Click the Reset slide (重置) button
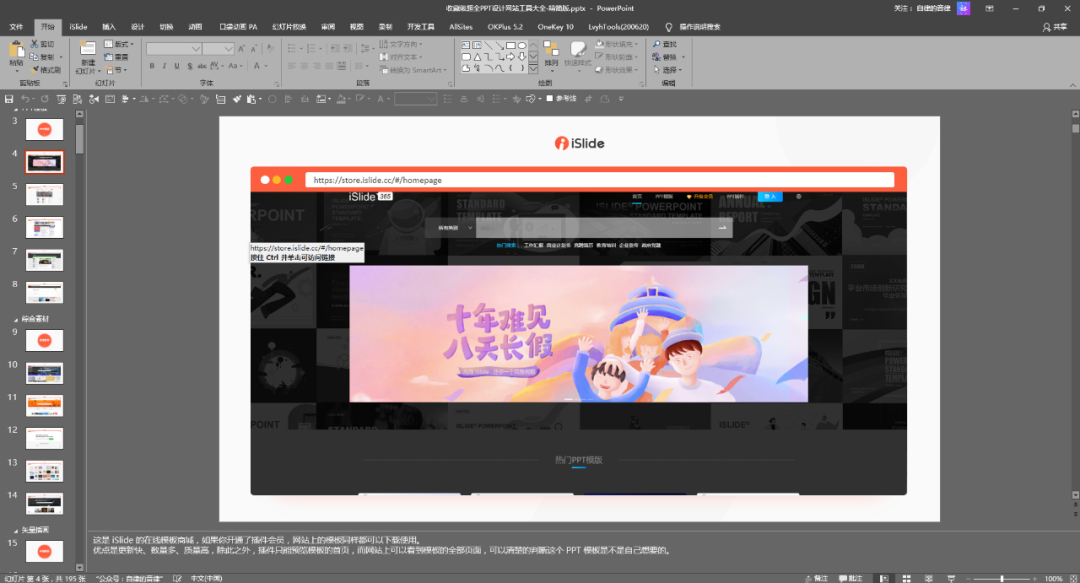Screen dimensions: 1080x583 [116, 57]
